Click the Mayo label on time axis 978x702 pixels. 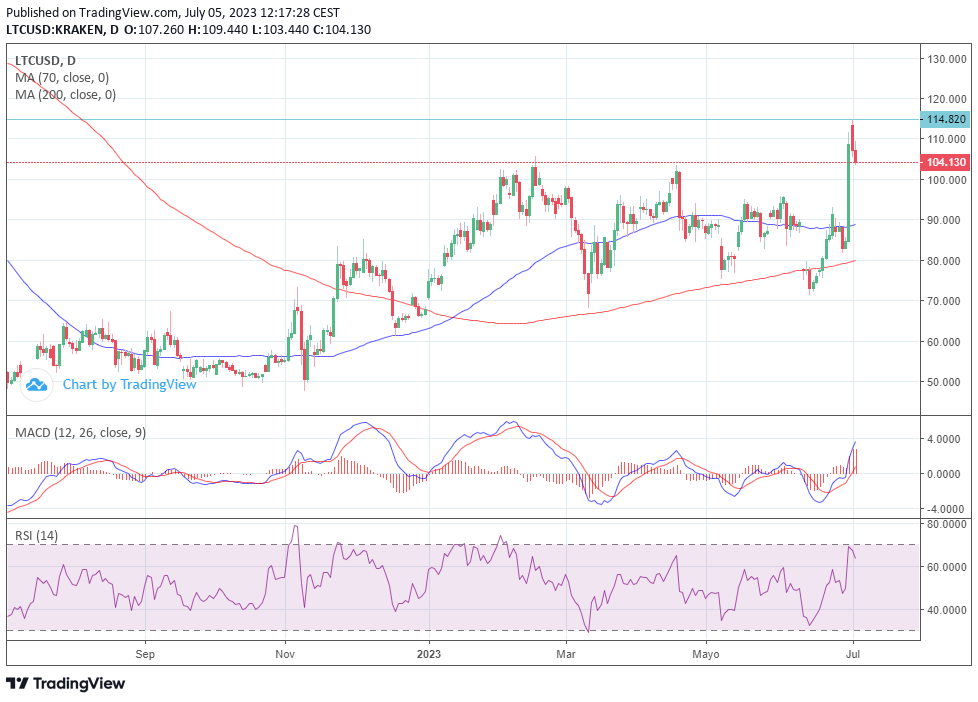(x=706, y=654)
